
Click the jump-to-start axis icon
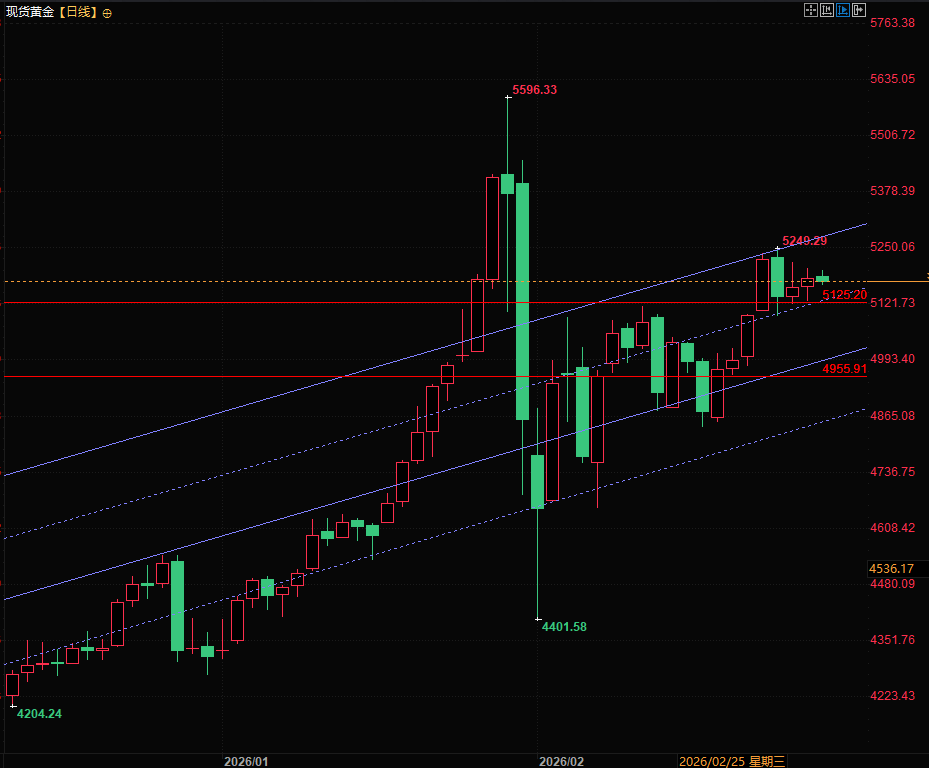(x=827, y=9)
